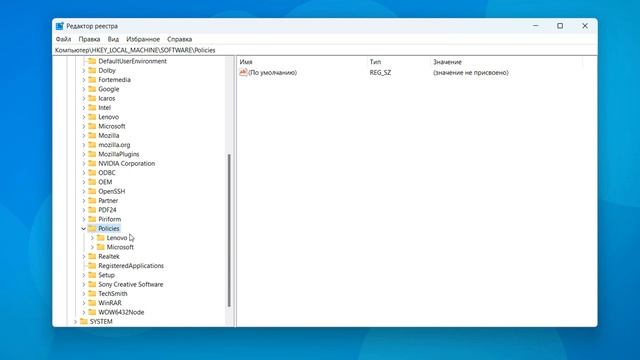Image resolution: width=640 pixels, height=360 pixels.
Task: Click the OEM folder icon
Action: coord(92,182)
